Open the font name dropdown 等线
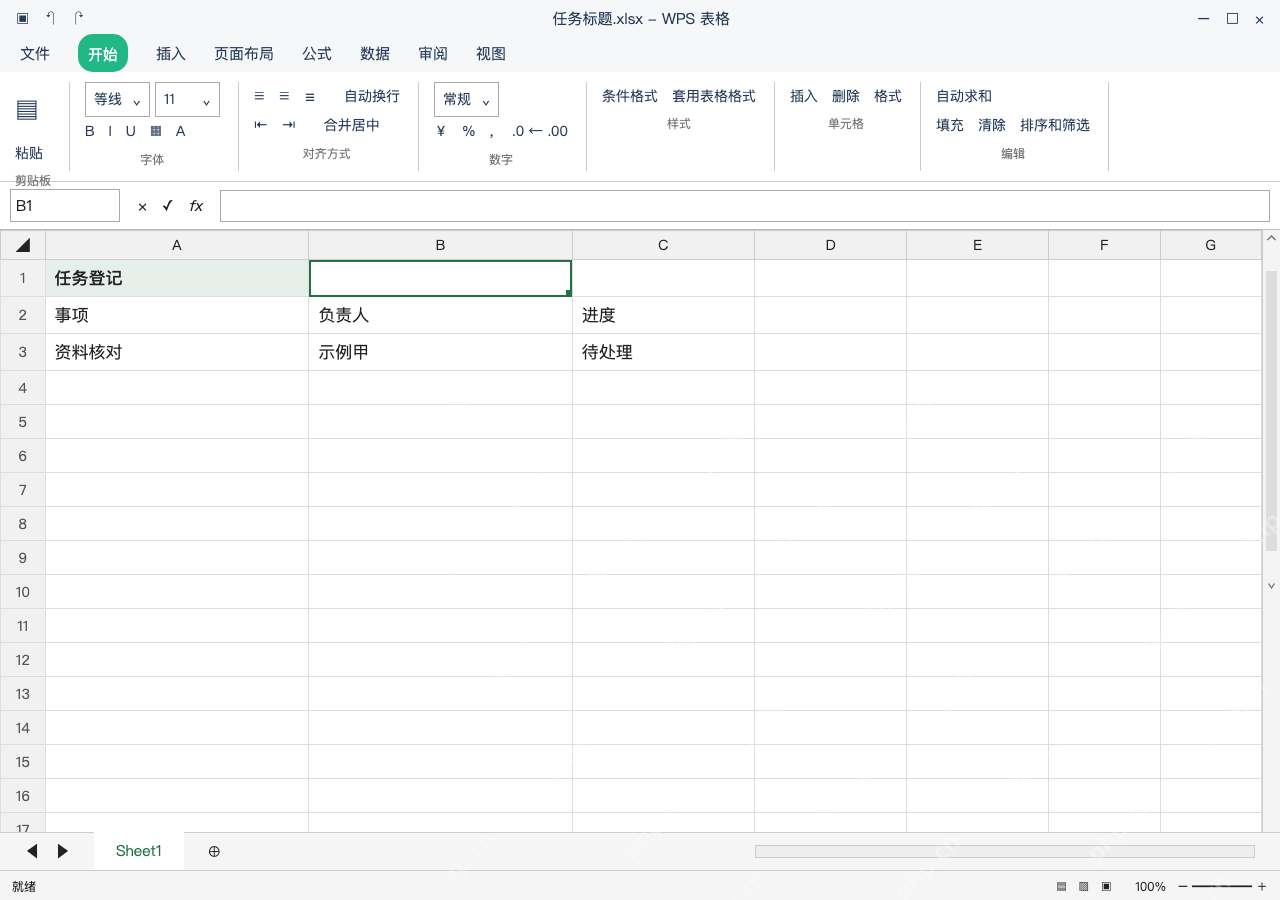The image size is (1280, 900). point(117,99)
